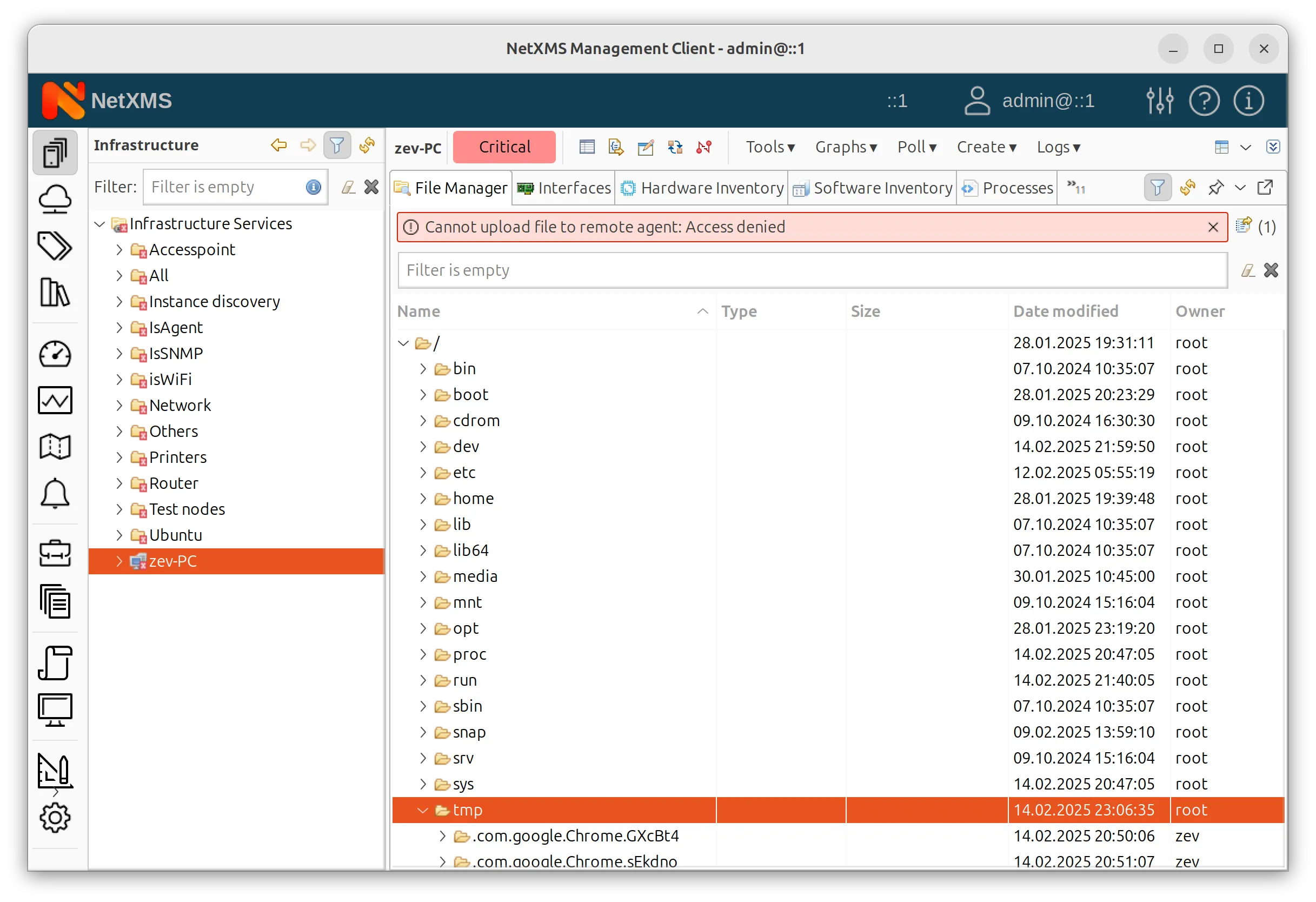Open the Tools dropdown menu
Screen dimensions: 1316x902
pyautogui.click(x=769, y=147)
